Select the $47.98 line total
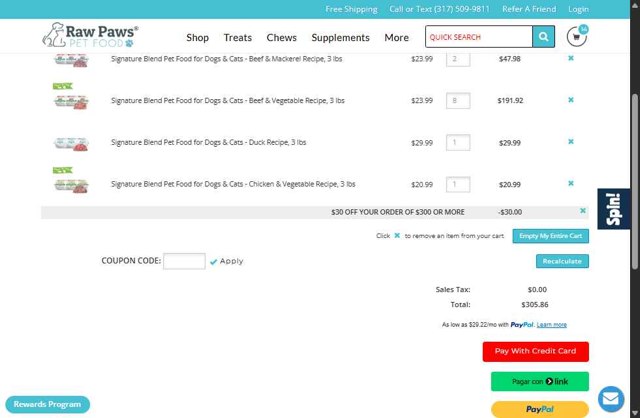 pos(510,59)
